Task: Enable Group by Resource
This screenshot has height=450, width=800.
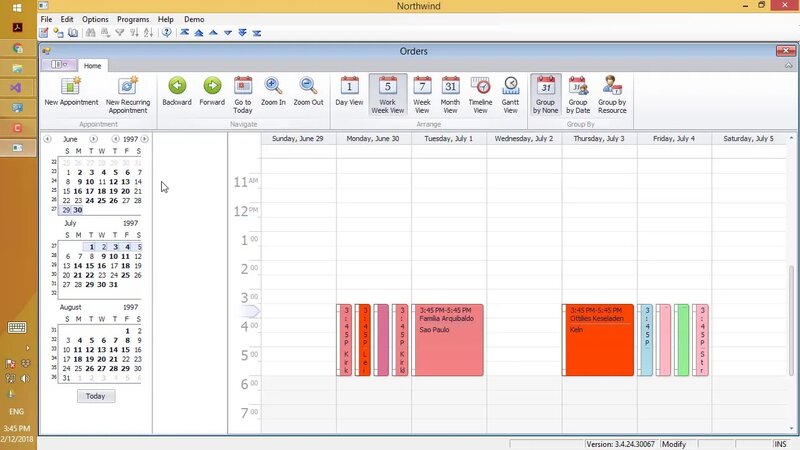Action: (x=612, y=95)
